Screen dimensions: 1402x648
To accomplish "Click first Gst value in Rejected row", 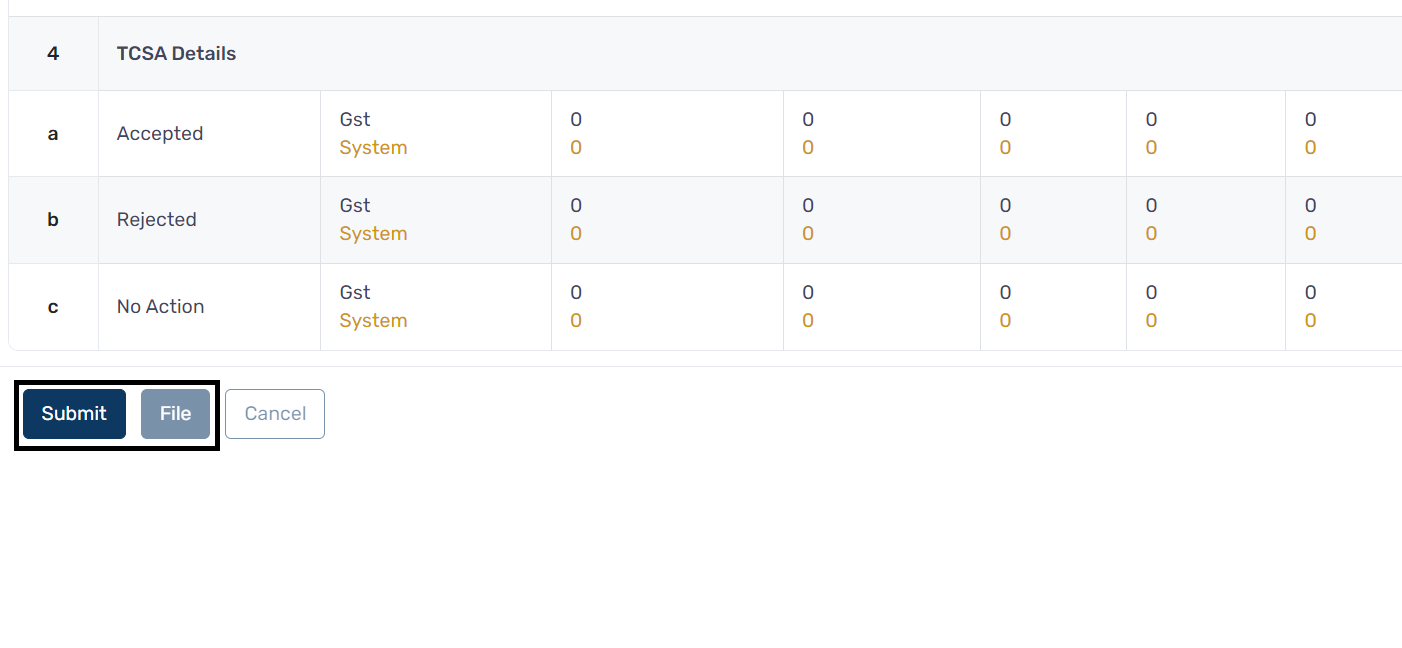I will 576,206.
